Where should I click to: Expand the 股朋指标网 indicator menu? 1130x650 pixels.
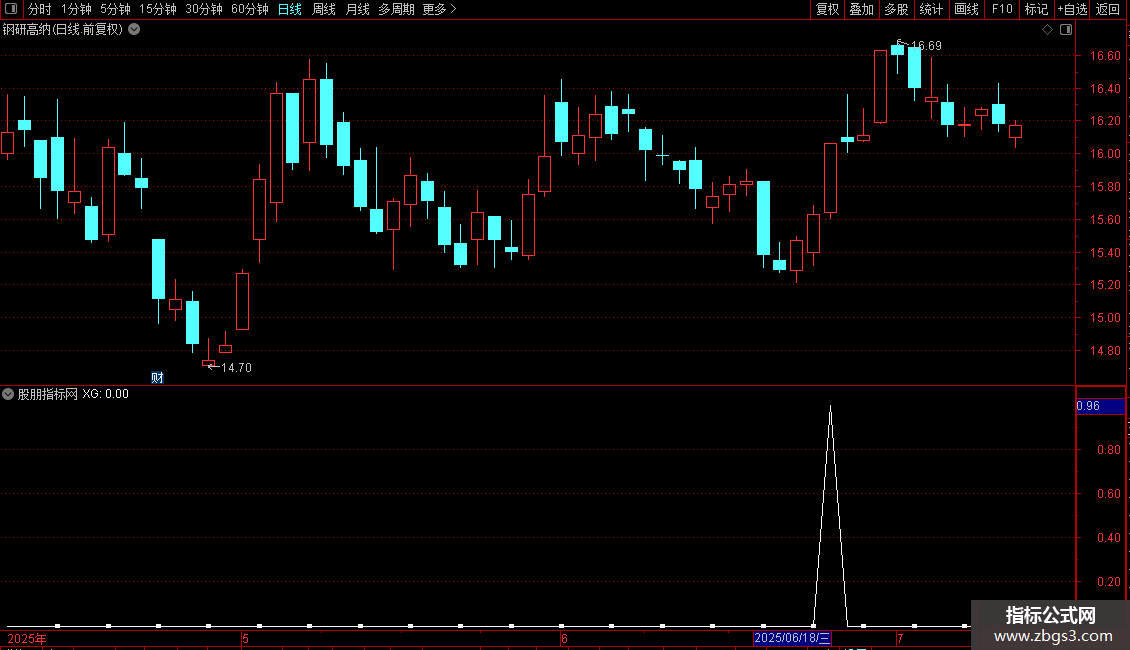(x=8, y=394)
